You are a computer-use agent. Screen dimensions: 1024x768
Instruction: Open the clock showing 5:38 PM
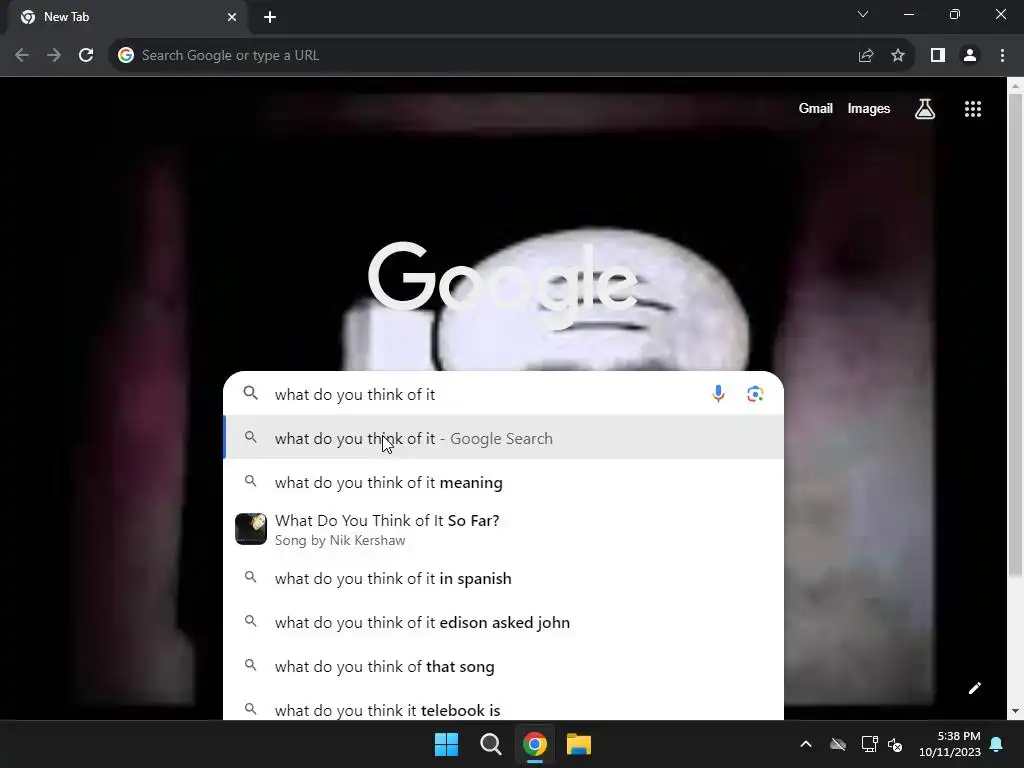pos(950,744)
